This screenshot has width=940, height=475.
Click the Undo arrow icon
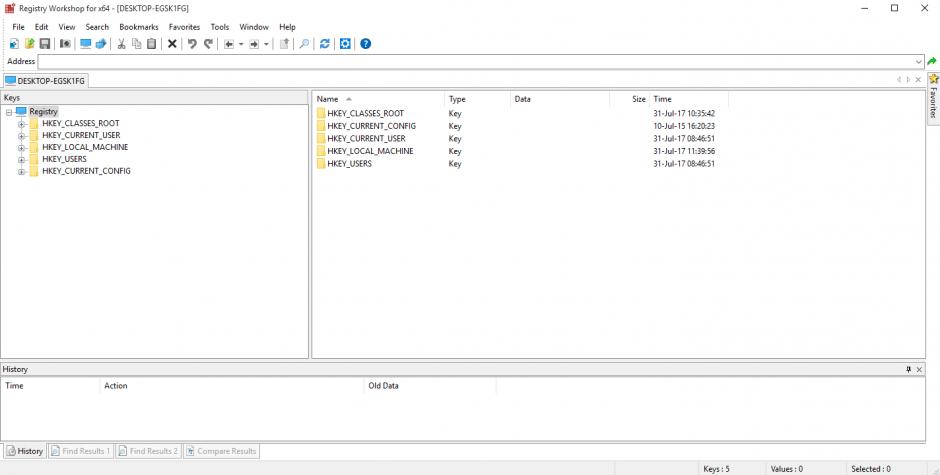coord(192,44)
